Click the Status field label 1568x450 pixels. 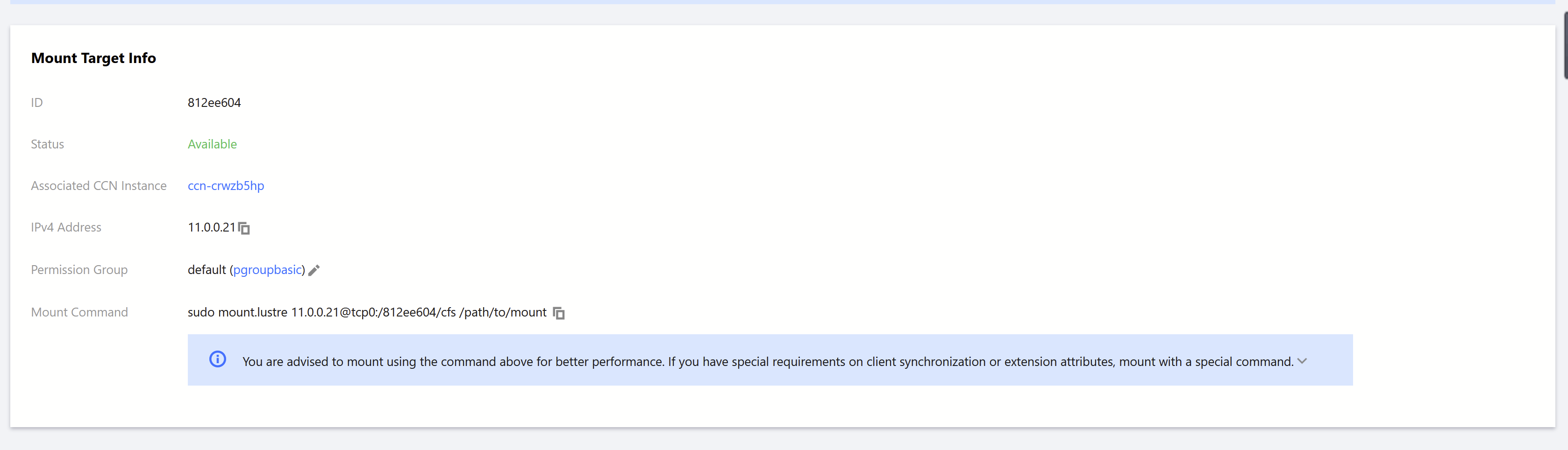pos(48,144)
